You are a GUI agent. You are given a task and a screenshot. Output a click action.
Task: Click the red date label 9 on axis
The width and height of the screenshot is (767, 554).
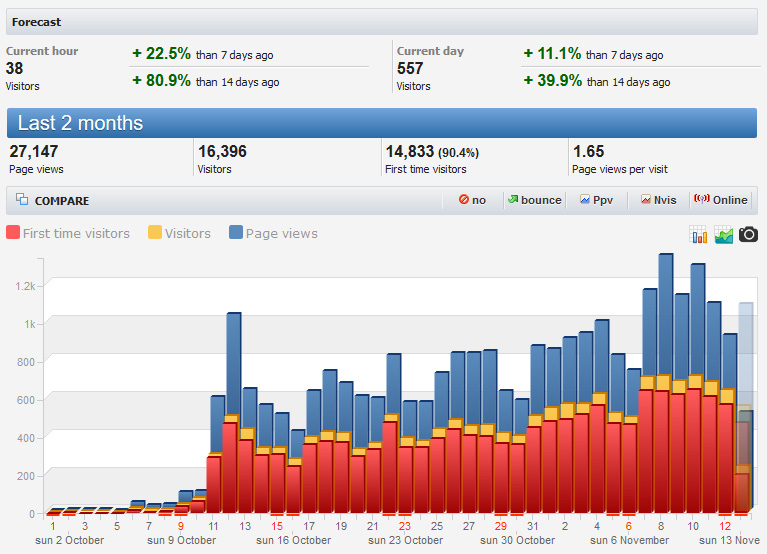[180, 527]
